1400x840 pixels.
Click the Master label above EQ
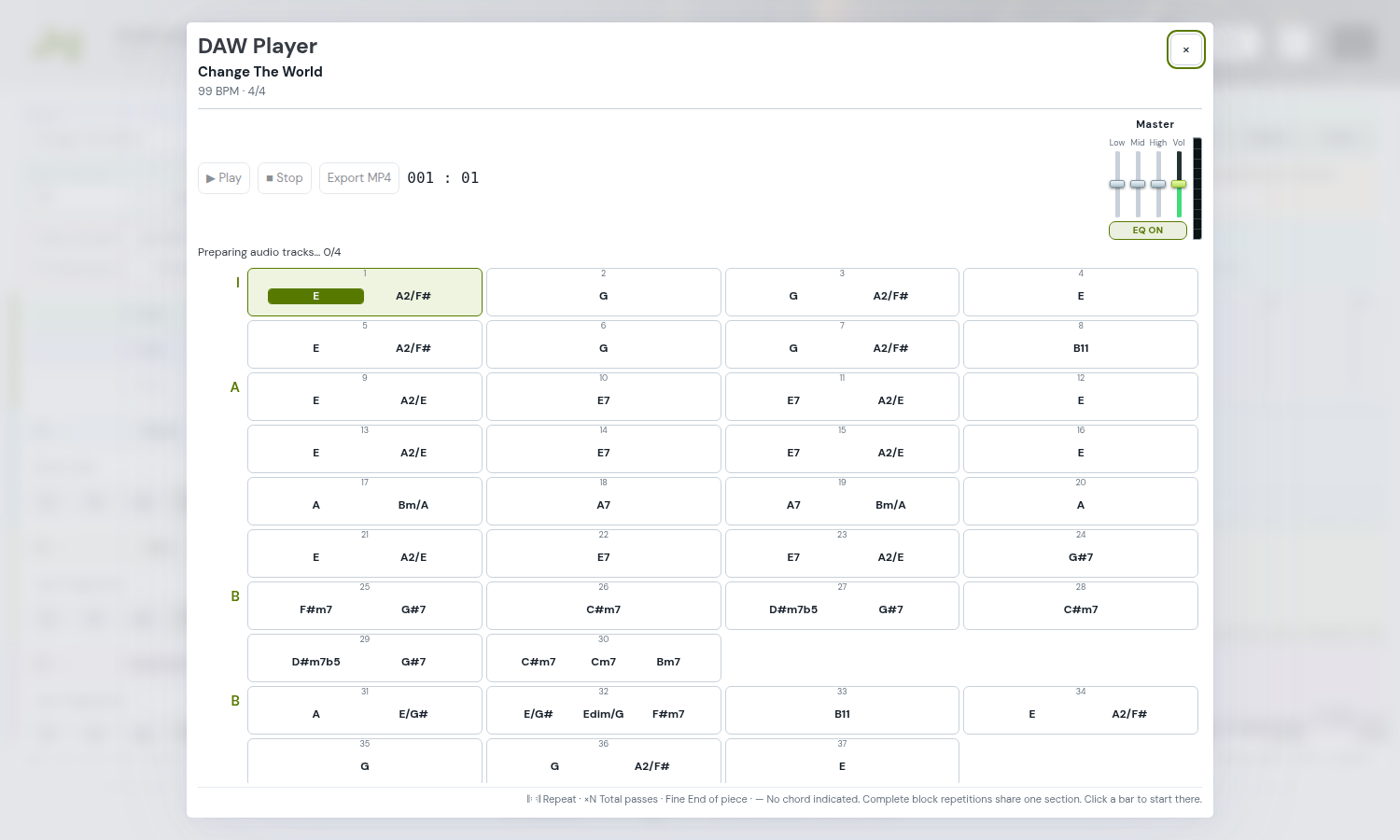1155,124
